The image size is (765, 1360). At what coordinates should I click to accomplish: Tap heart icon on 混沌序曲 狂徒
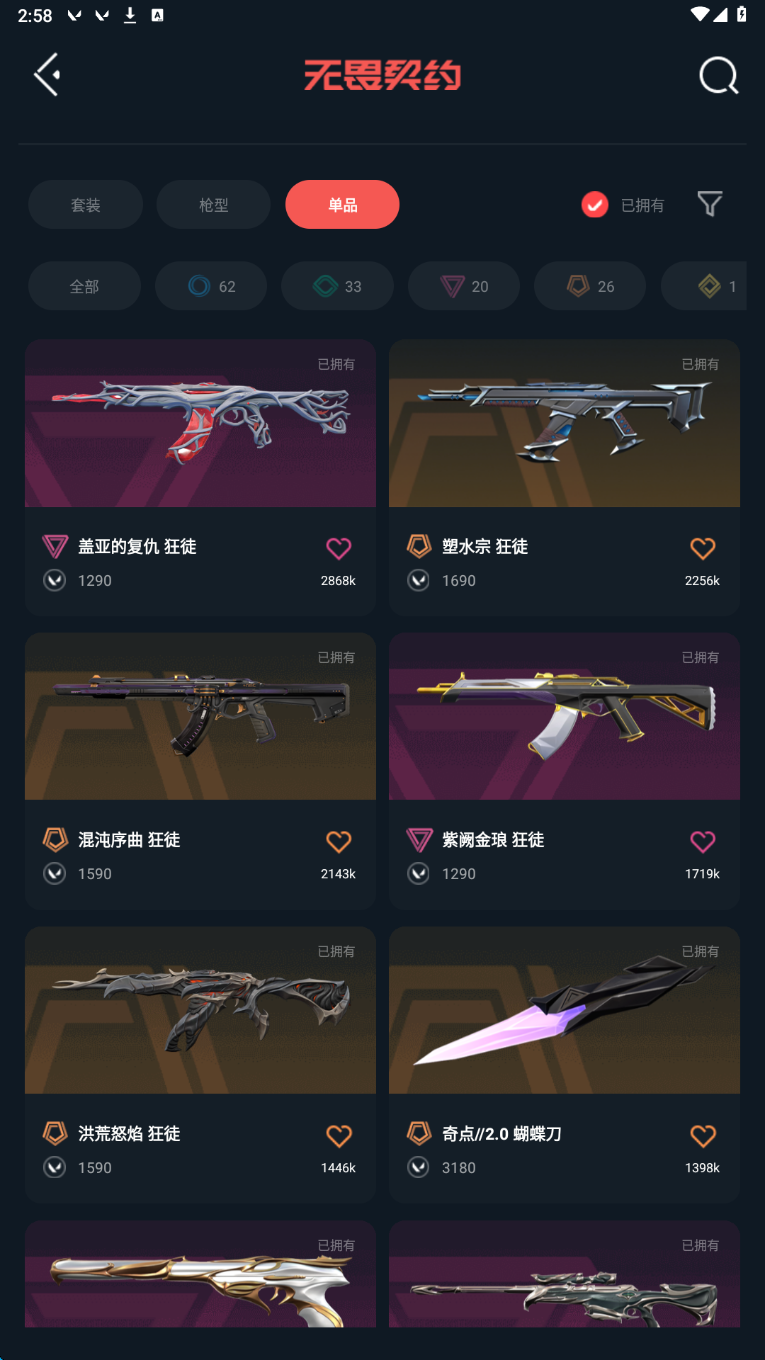click(x=339, y=842)
